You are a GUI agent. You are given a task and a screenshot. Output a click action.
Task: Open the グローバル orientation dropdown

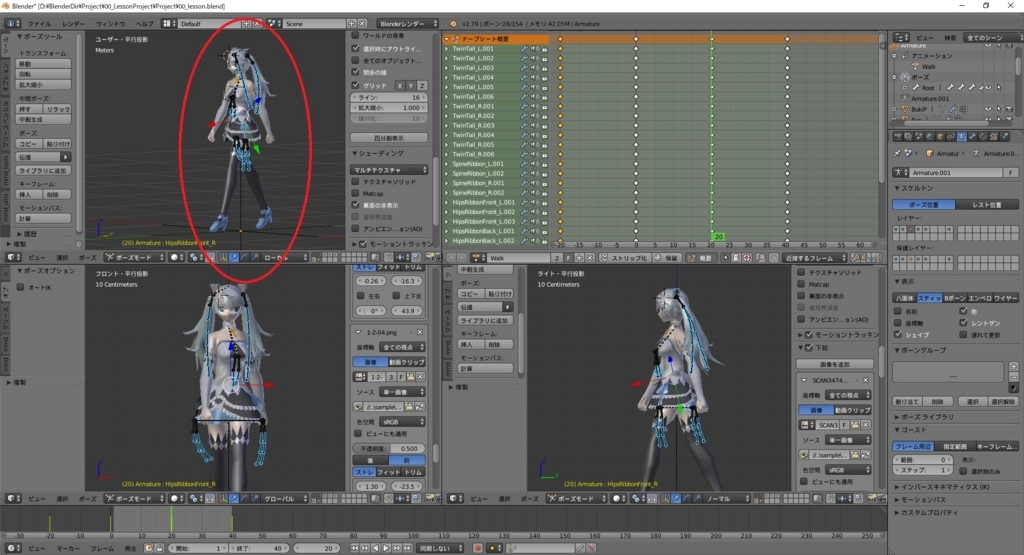tap(284, 498)
